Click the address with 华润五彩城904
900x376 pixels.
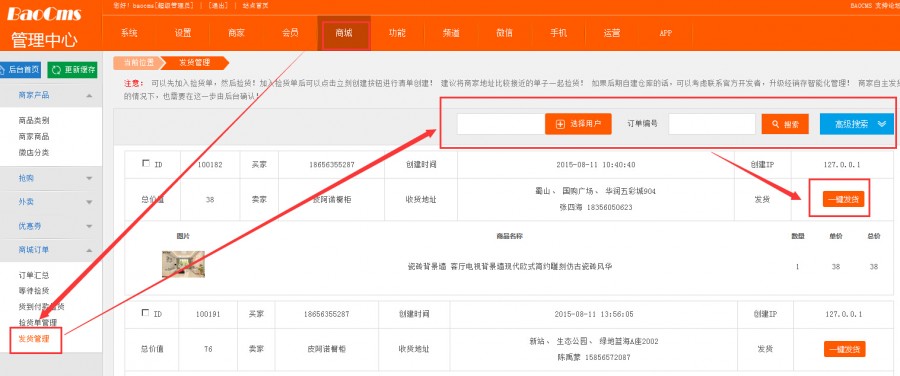[x=596, y=191]
